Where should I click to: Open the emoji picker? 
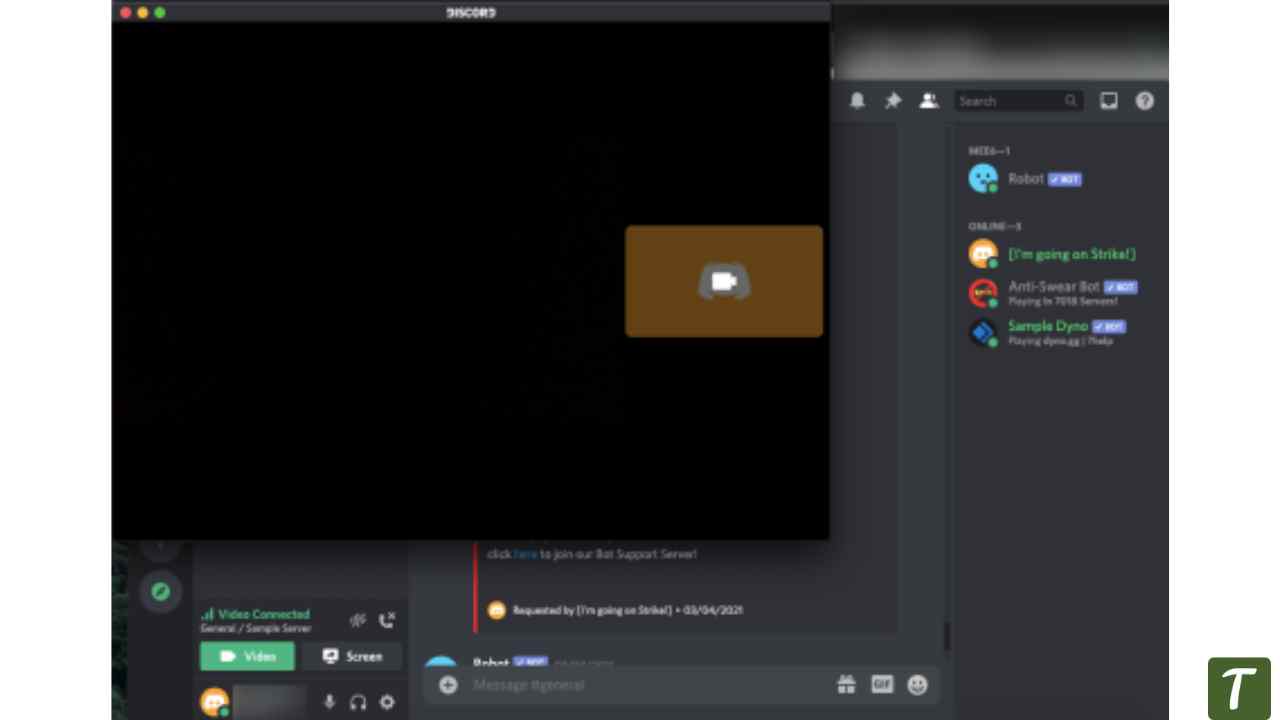point(917,685)
